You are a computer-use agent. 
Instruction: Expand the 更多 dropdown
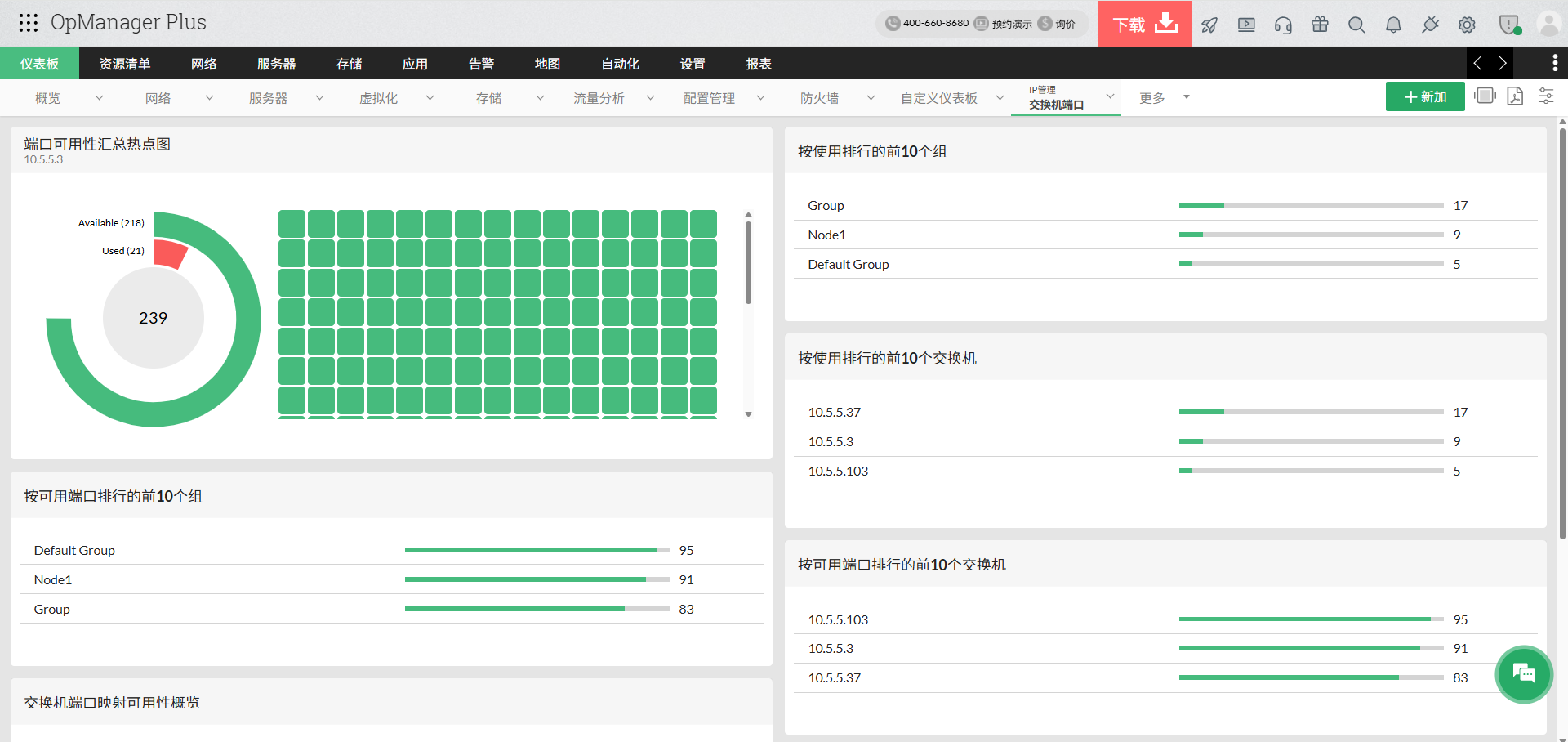pos(1186,97)
